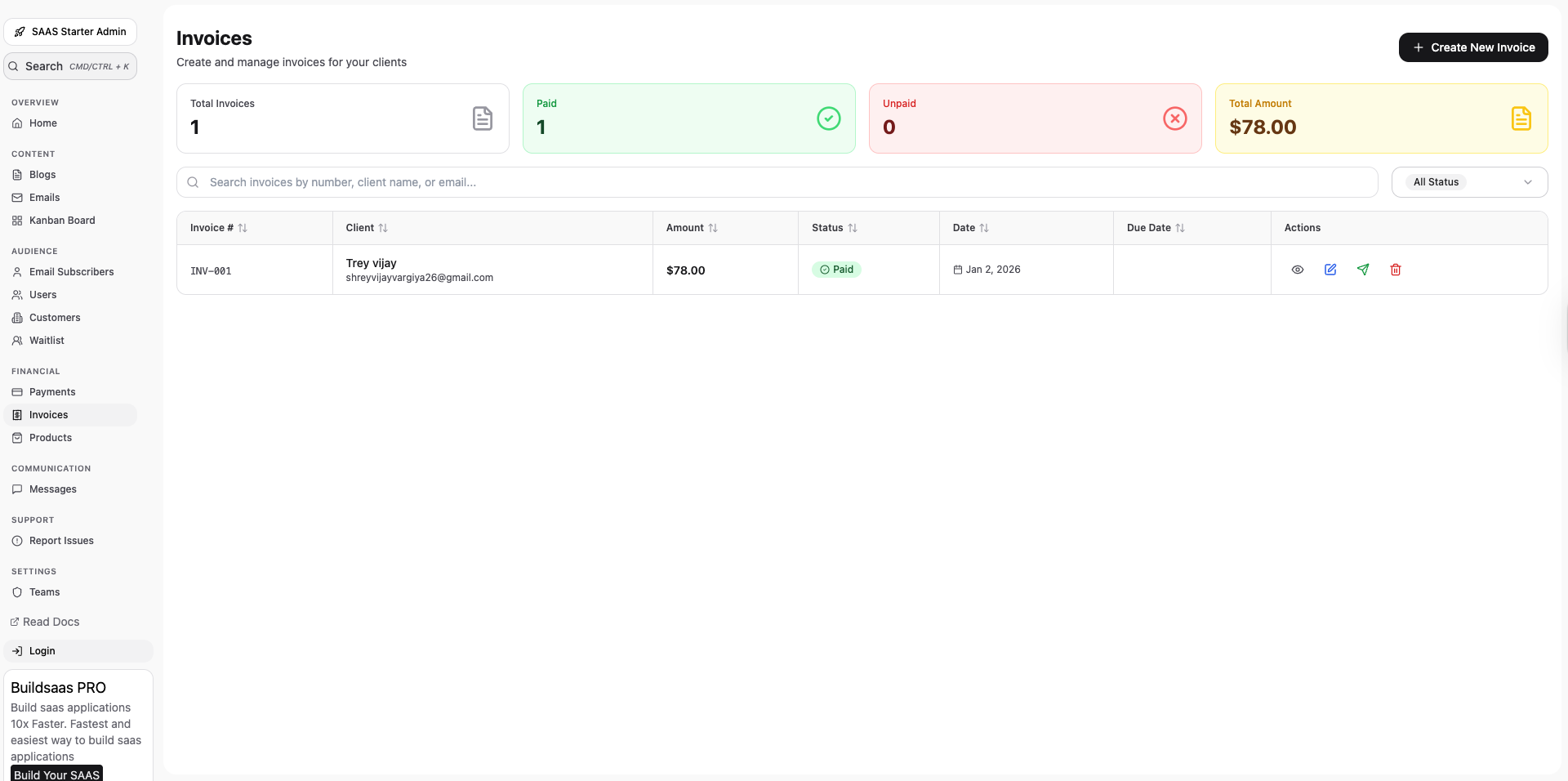Navigate to Kanban Board
This screenshot has width=1568, height=781.
70,221
